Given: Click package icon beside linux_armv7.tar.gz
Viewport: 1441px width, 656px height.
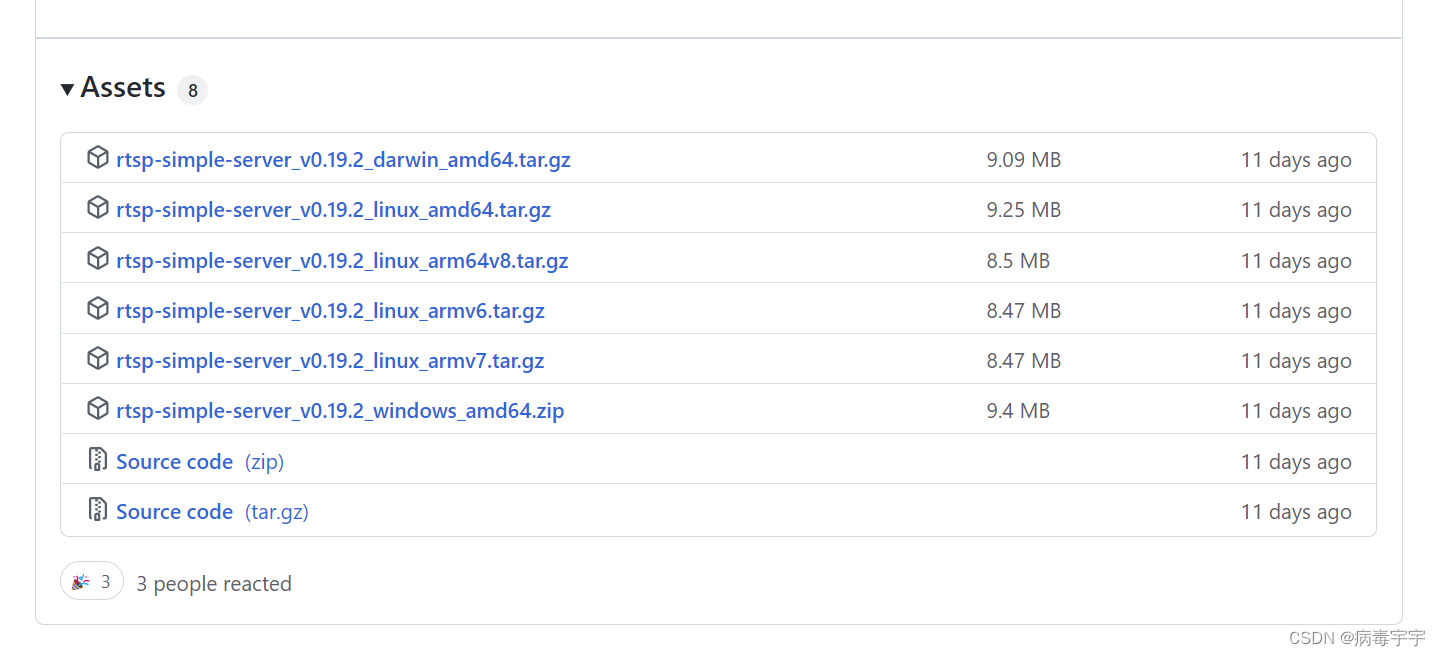Looking at the screenshot, I should tap(97, 359).
